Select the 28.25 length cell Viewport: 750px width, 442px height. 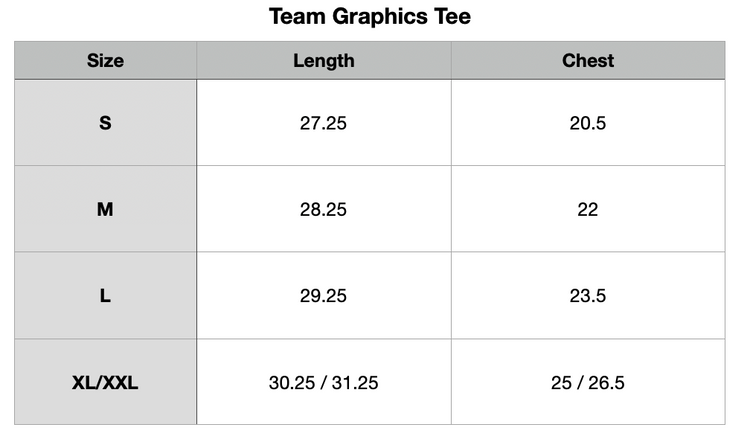[323, 210]
